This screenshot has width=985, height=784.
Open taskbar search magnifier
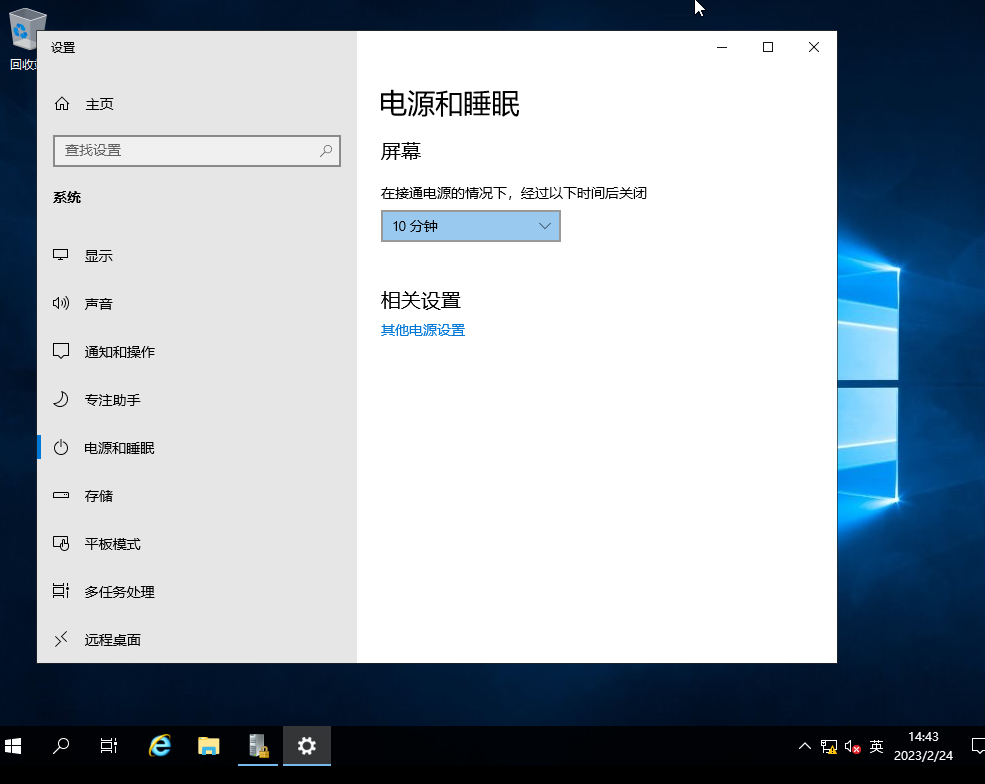pyautogui.click(x=61, y=746)
